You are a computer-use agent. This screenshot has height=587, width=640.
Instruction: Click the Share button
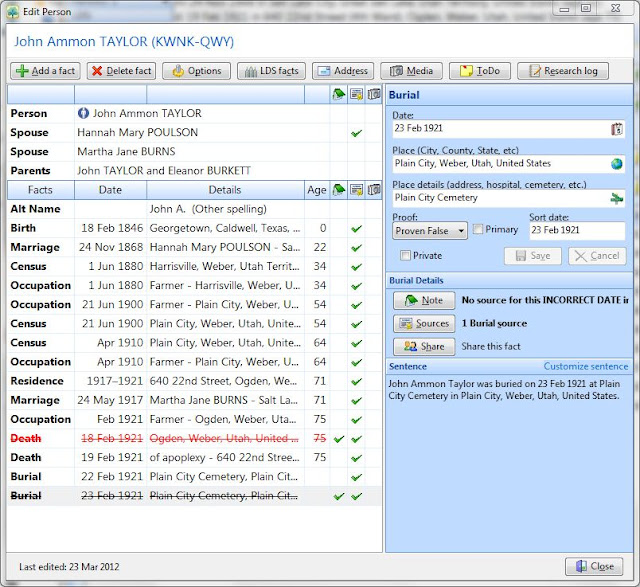(x=424, y=347)
